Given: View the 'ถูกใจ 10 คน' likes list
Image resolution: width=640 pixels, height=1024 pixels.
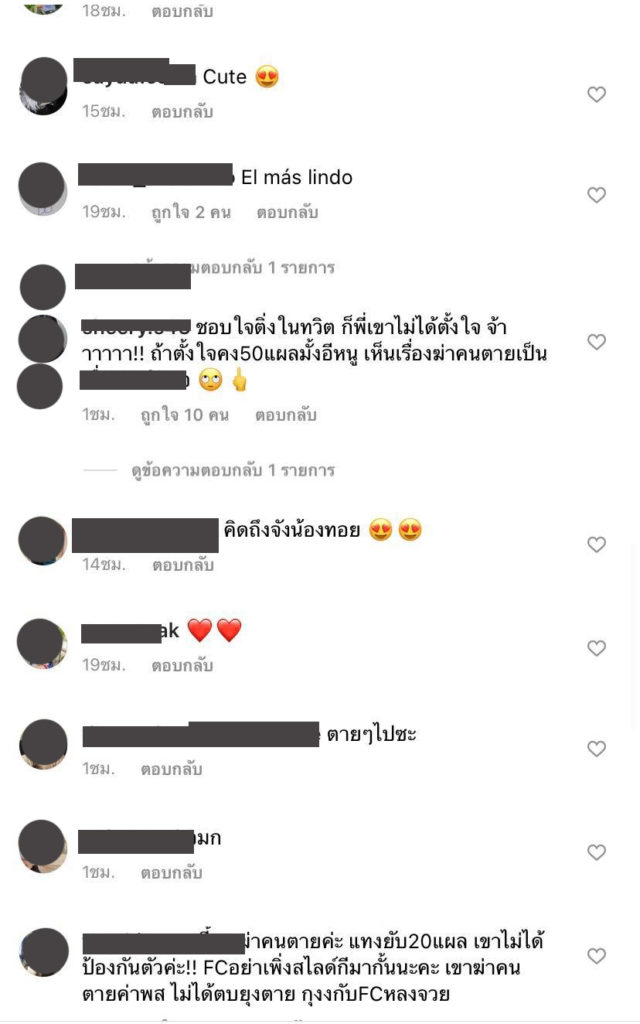Looking at the screenshot, I should [185, 415].
